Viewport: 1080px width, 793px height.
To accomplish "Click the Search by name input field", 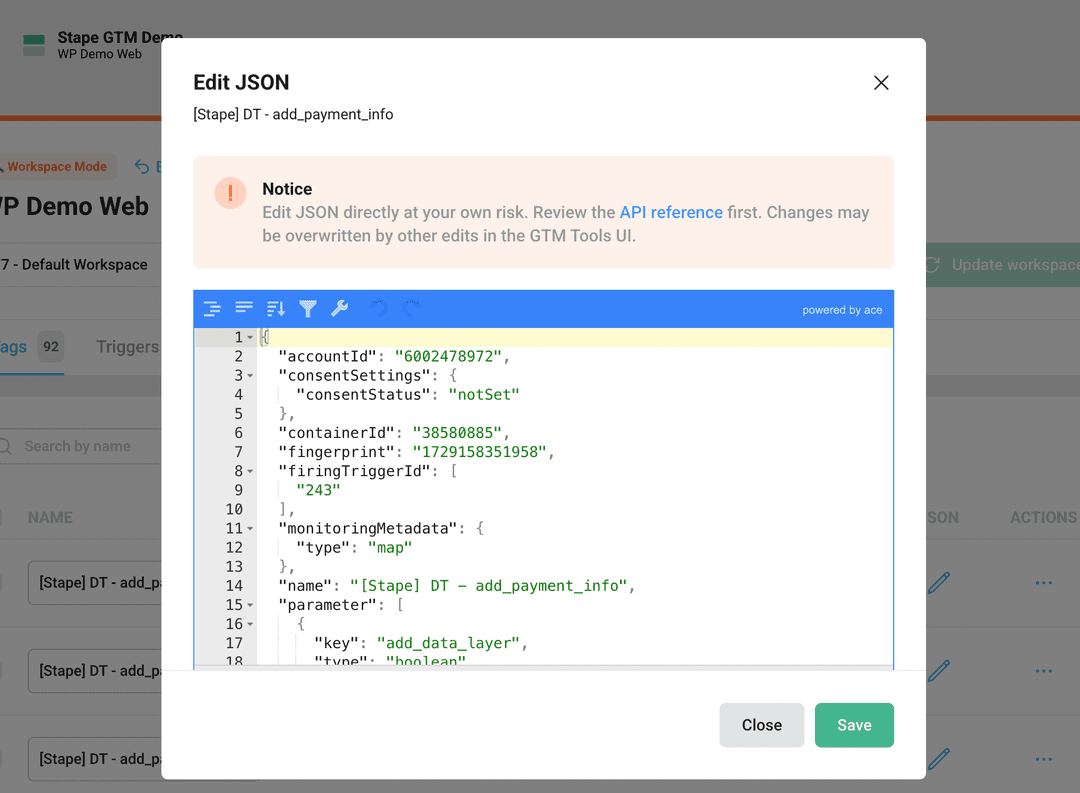I will [x=80, y=445].
